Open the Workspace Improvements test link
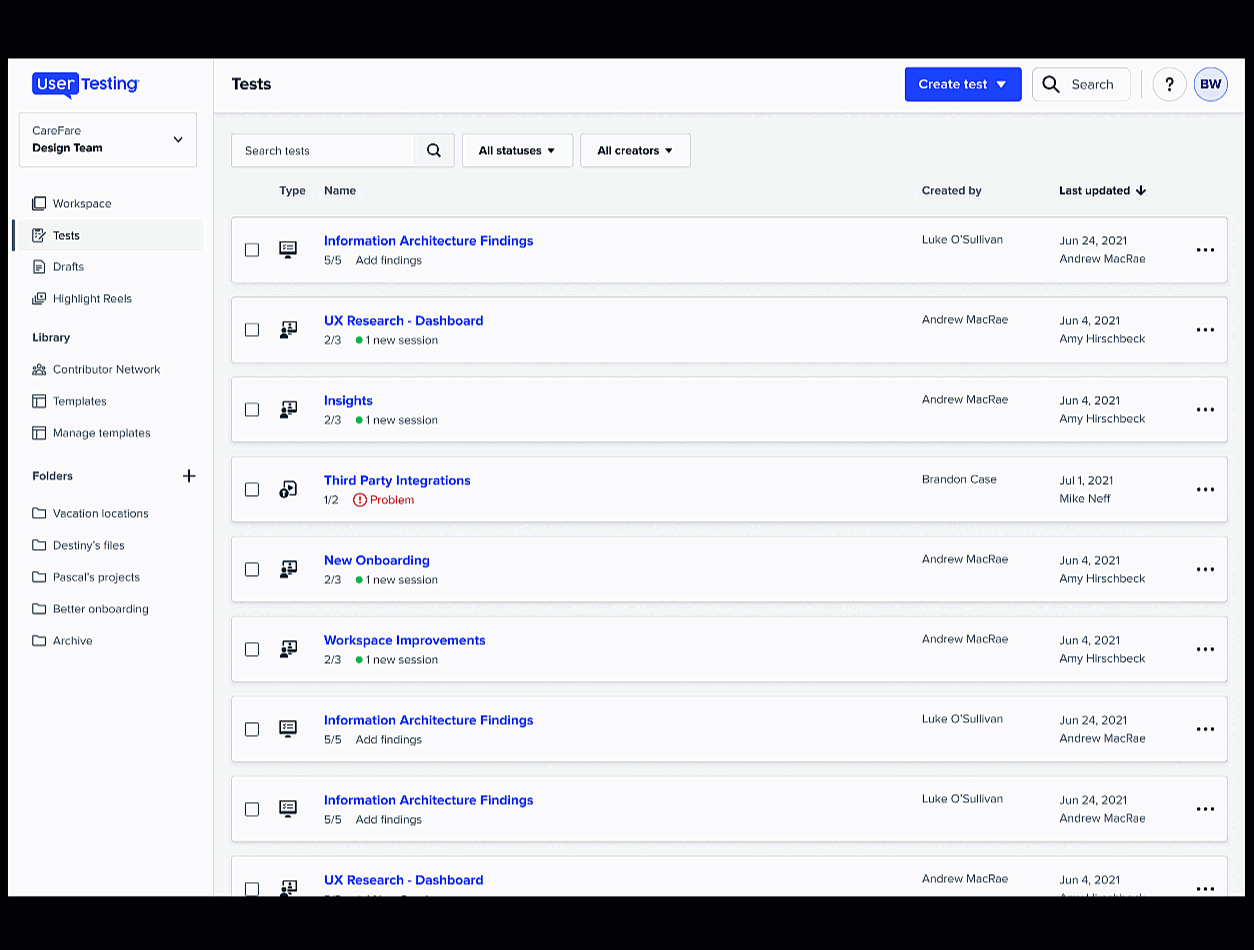This screenshot has width=1254, height=950. coord(405,641)
